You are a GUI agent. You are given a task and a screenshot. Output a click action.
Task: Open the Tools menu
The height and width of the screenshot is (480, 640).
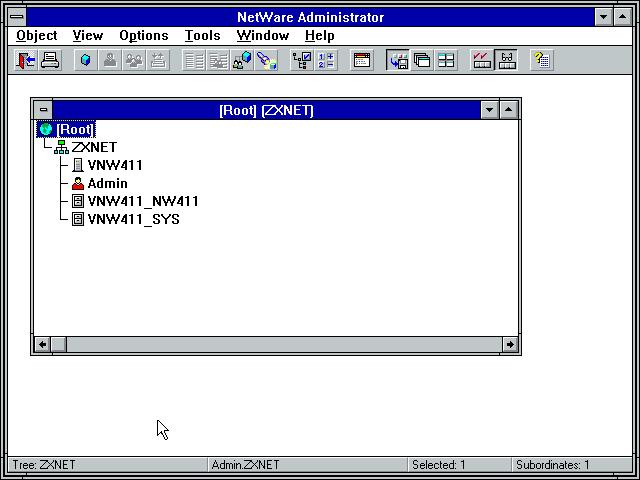pyautogui.click(x=202, y=36)
